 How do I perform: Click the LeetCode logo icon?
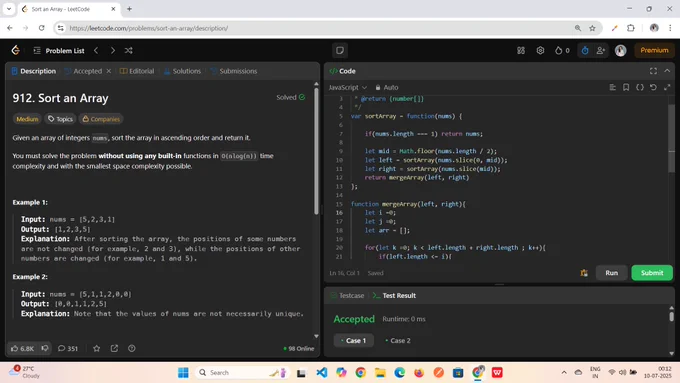point(16,50)
